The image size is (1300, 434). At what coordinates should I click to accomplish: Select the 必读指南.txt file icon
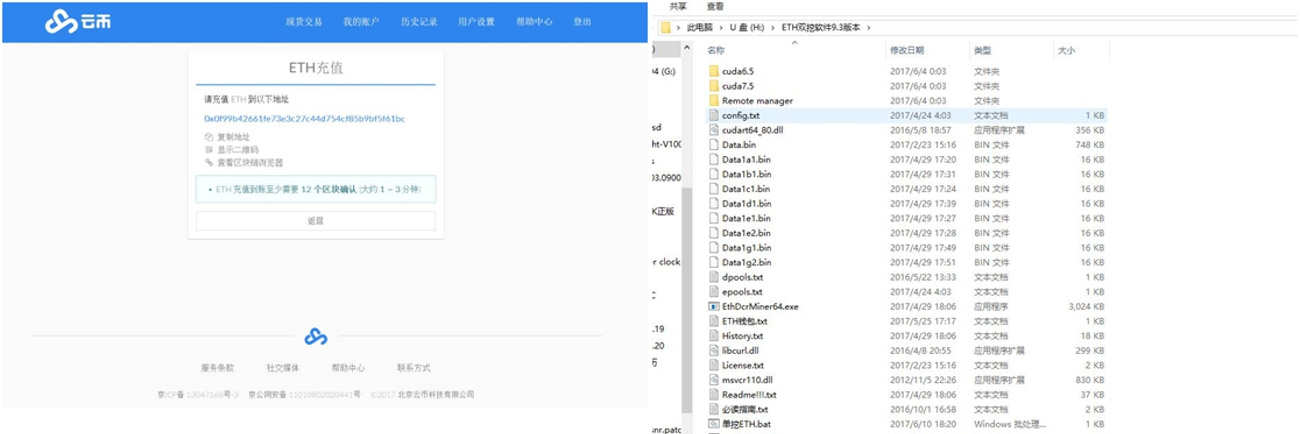coord(713,409)
